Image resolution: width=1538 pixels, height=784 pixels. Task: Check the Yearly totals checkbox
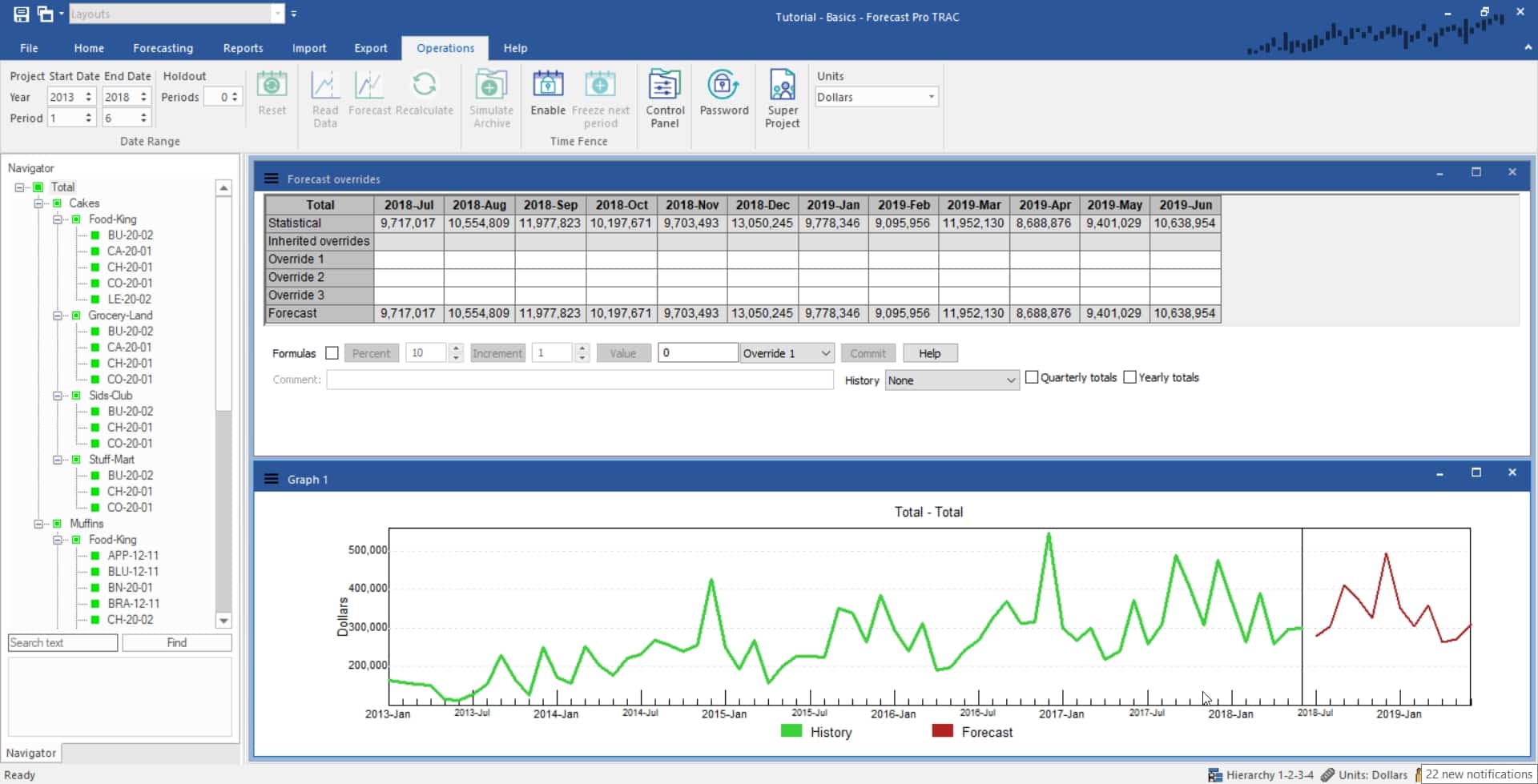[1129, 376]
